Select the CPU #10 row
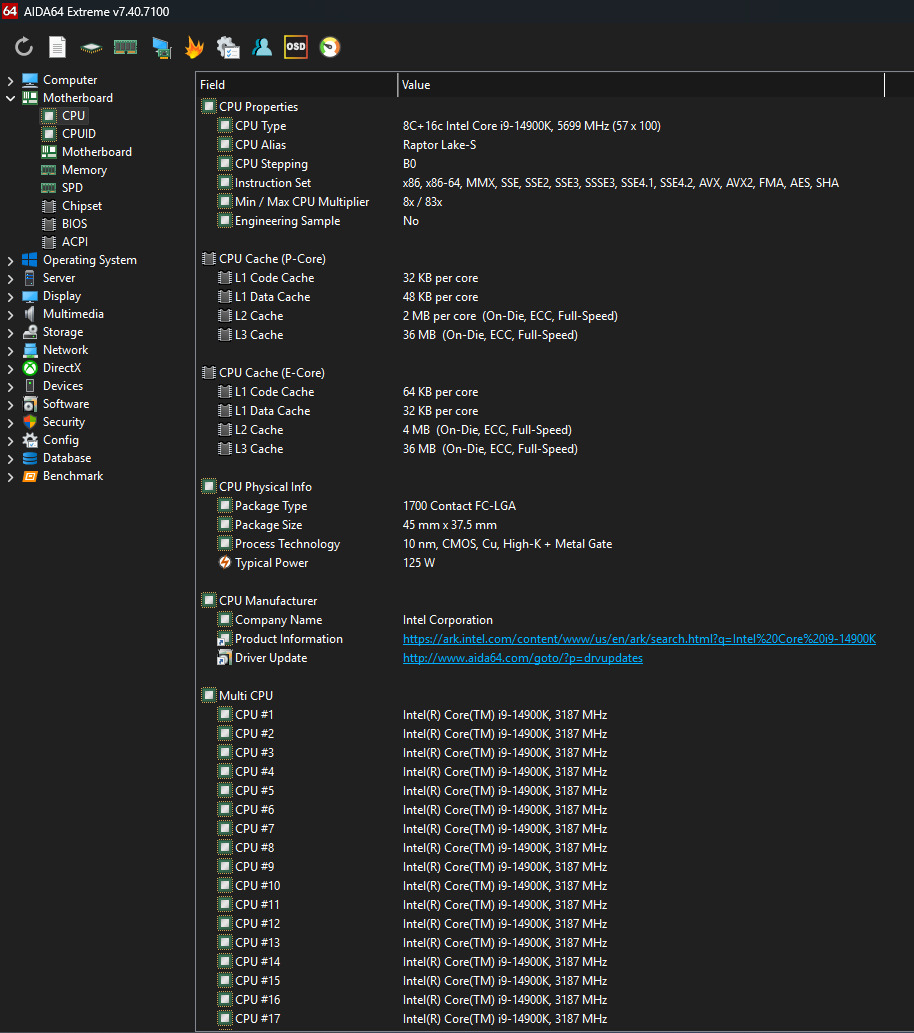914x1033 pixels. [x=554, y=886]
